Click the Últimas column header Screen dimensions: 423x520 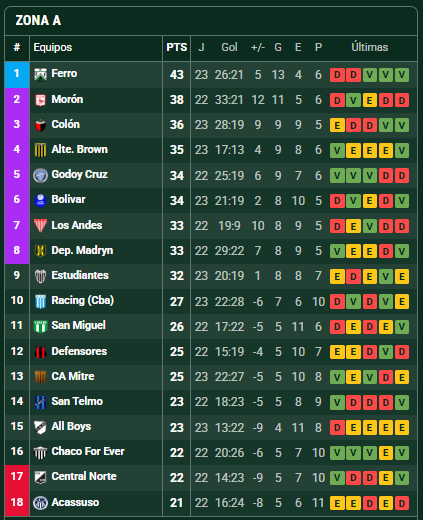click(x=370, y=47)
